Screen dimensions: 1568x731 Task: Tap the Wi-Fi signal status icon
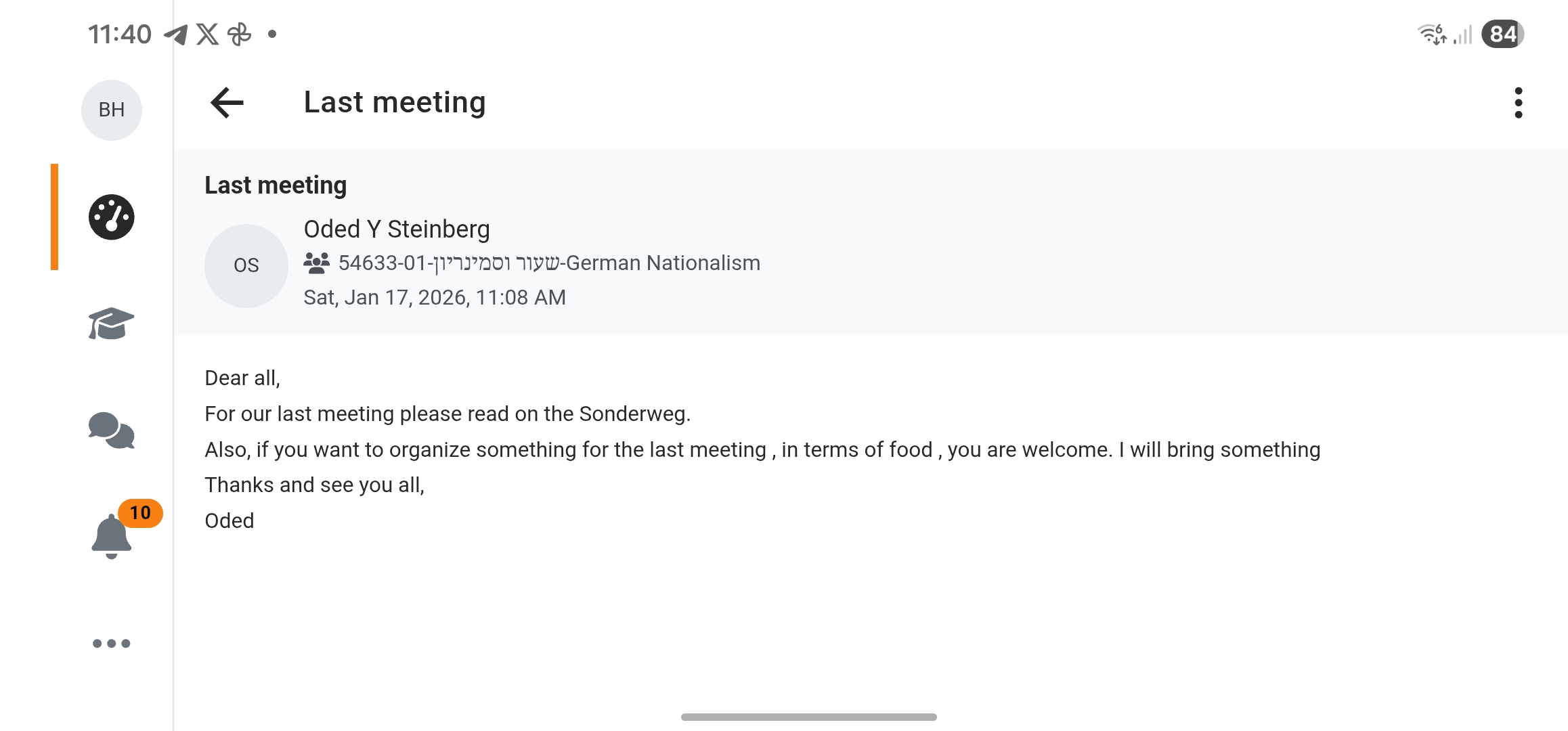click(1431, 34)
